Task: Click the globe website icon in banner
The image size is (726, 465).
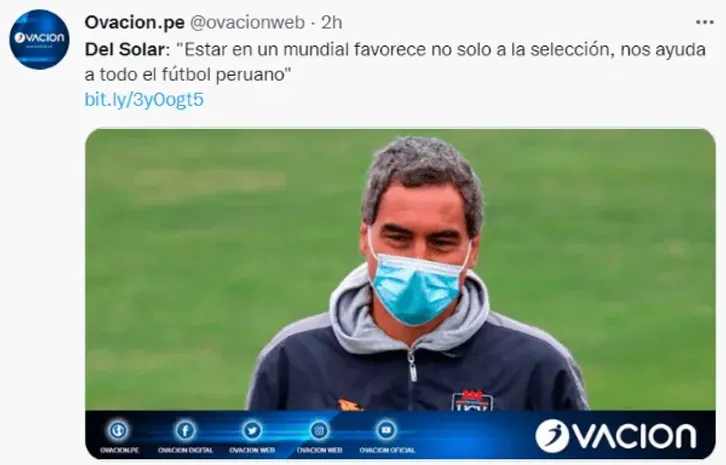Action: [x=118, y=430]
